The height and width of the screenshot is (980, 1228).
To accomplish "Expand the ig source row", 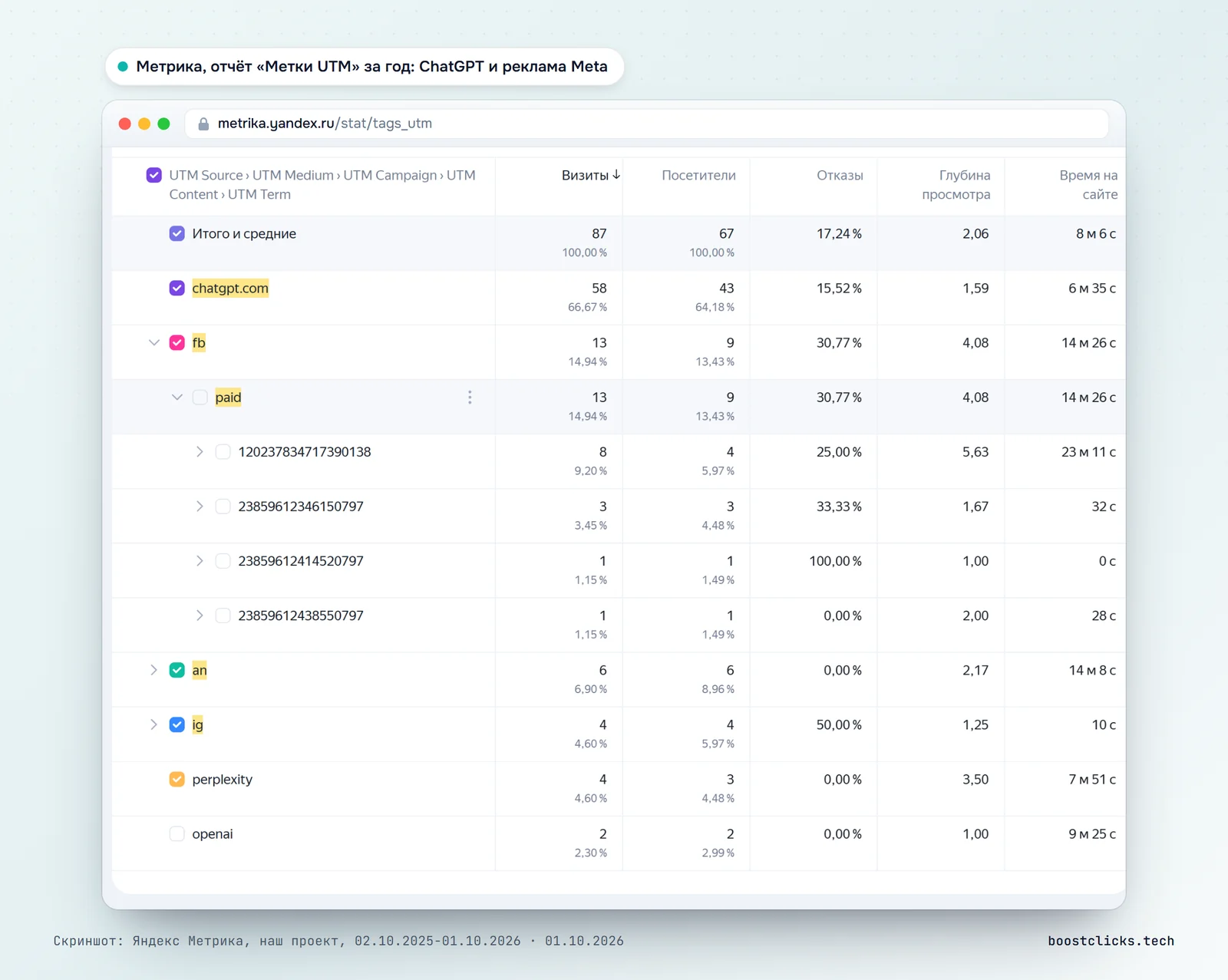I will [153, 724].
